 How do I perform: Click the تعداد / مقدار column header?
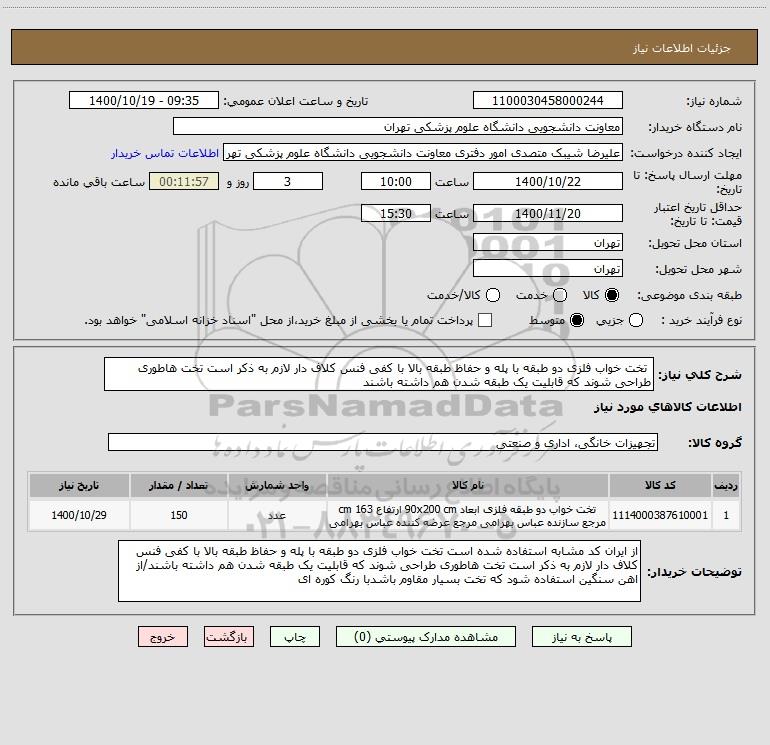(179, 485)
